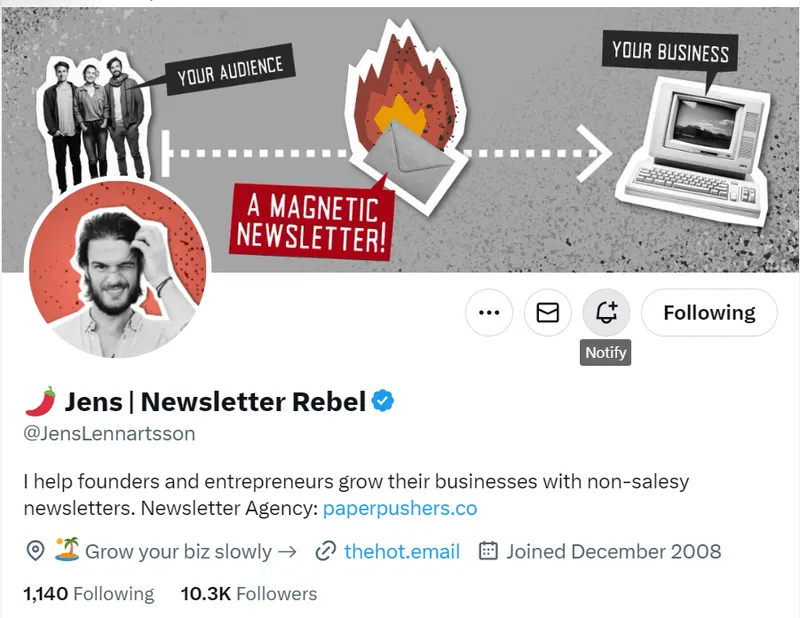Image resolution: width=800 pixels, height=618 pixels.
Task: Open the three-dot More options menu
Action: pyautogui.click(x=489, y=313)
